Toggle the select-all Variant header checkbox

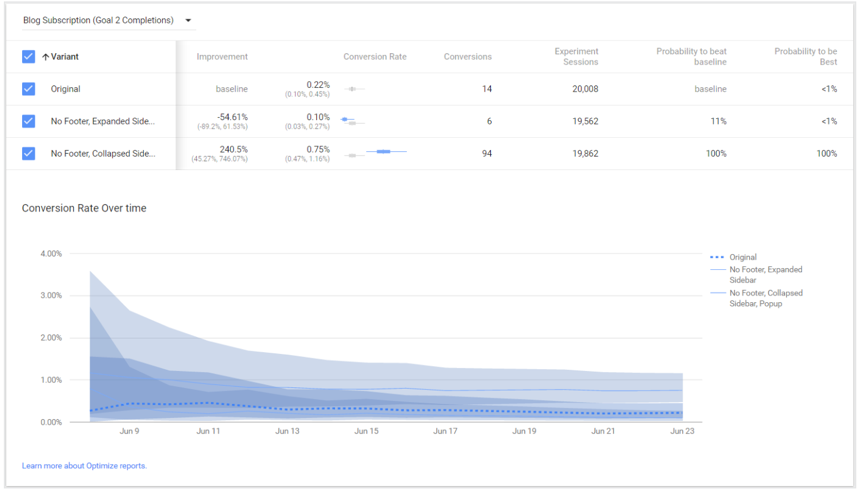tap(28, 57)
